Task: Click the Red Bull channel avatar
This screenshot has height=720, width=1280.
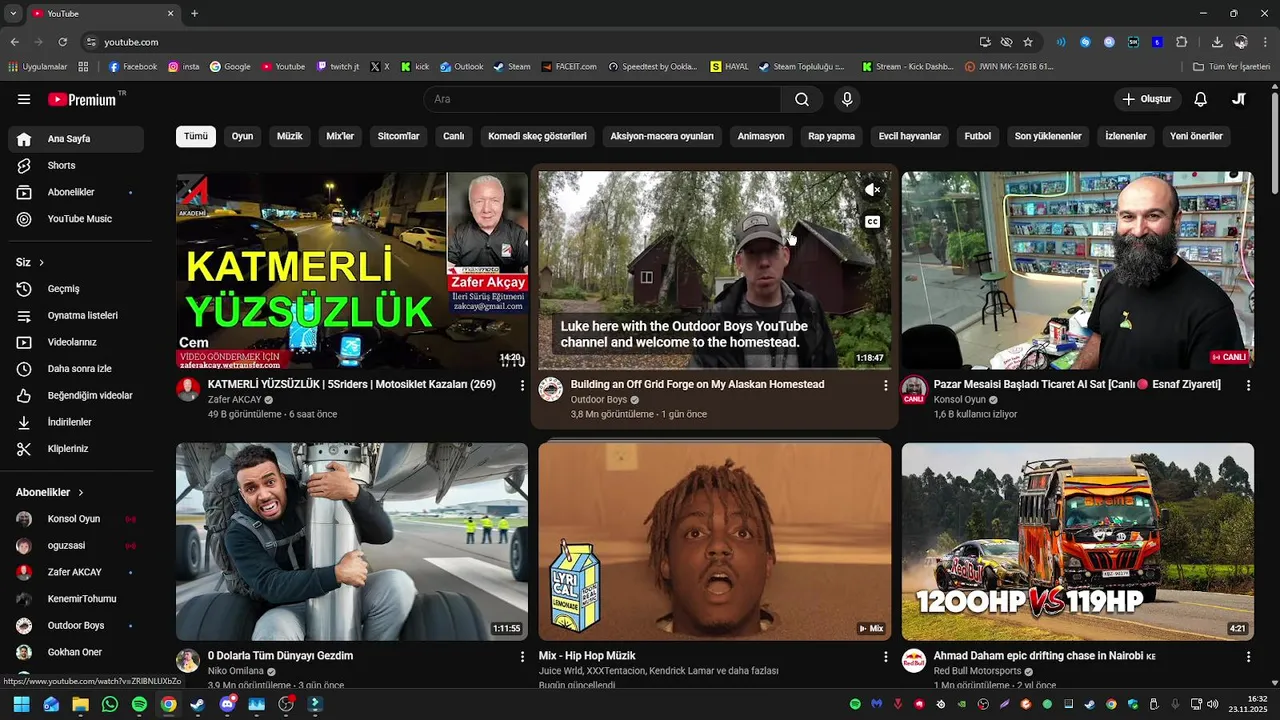Action: (x=914, y=661)
